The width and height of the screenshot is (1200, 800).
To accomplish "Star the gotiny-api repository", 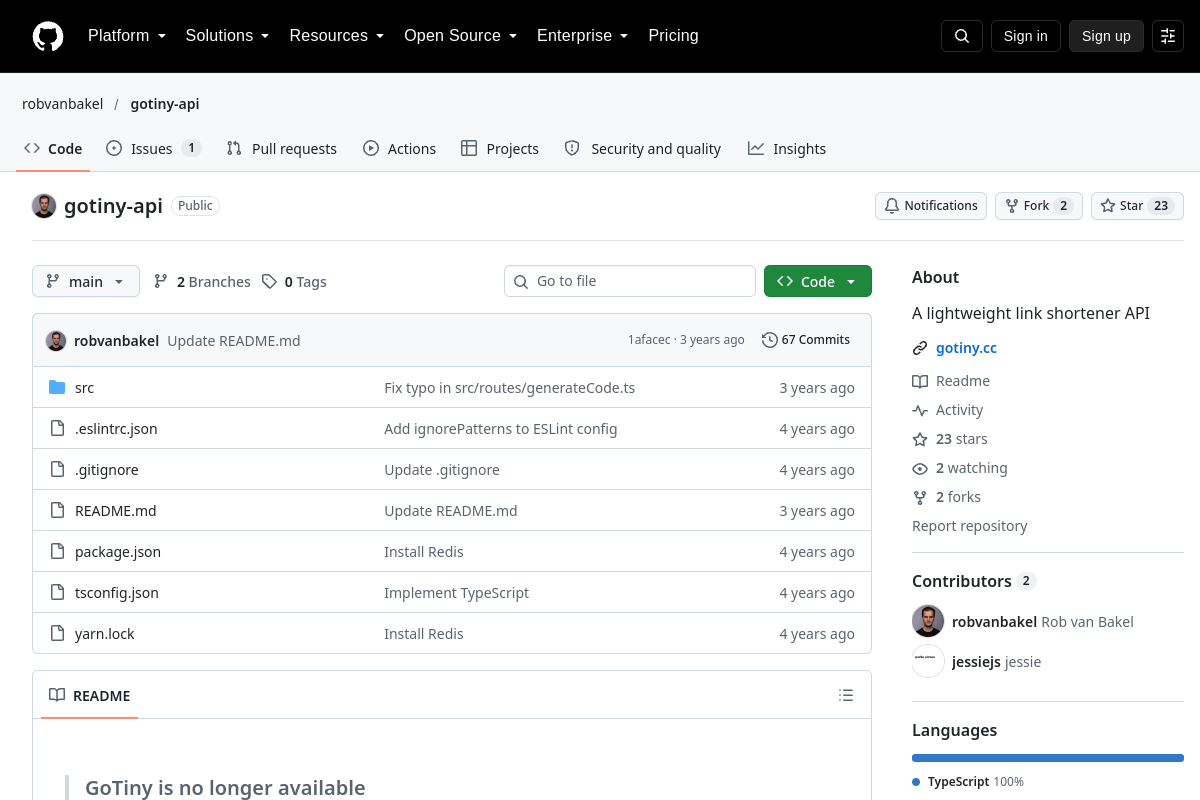I will [x=1137, y=206].
